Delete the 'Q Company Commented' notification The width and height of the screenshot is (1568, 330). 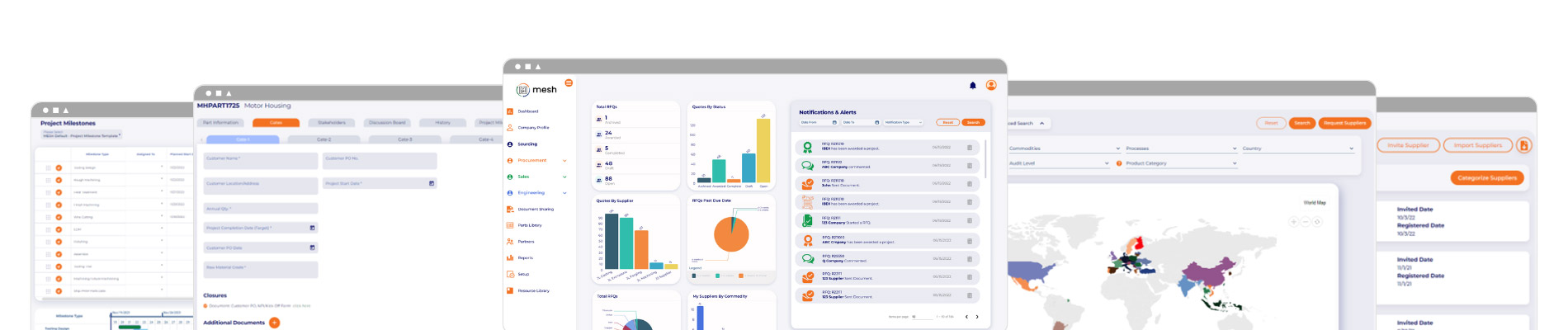(x=970, y=258)
